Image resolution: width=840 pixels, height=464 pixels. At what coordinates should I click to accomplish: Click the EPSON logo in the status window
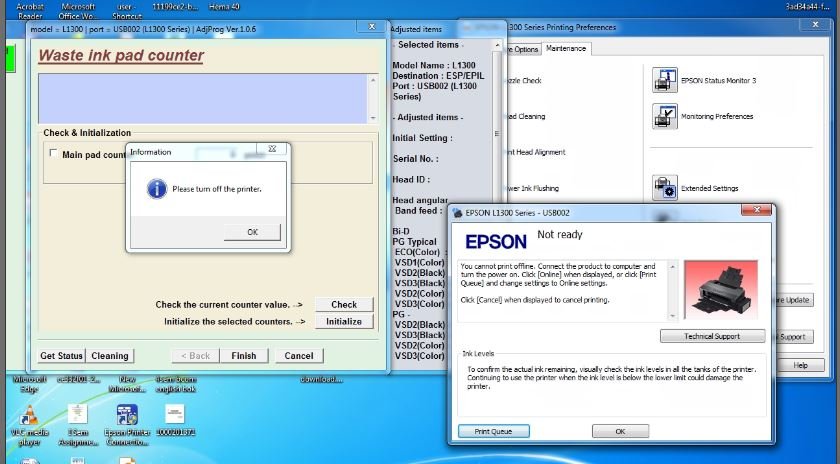point(496,242)
